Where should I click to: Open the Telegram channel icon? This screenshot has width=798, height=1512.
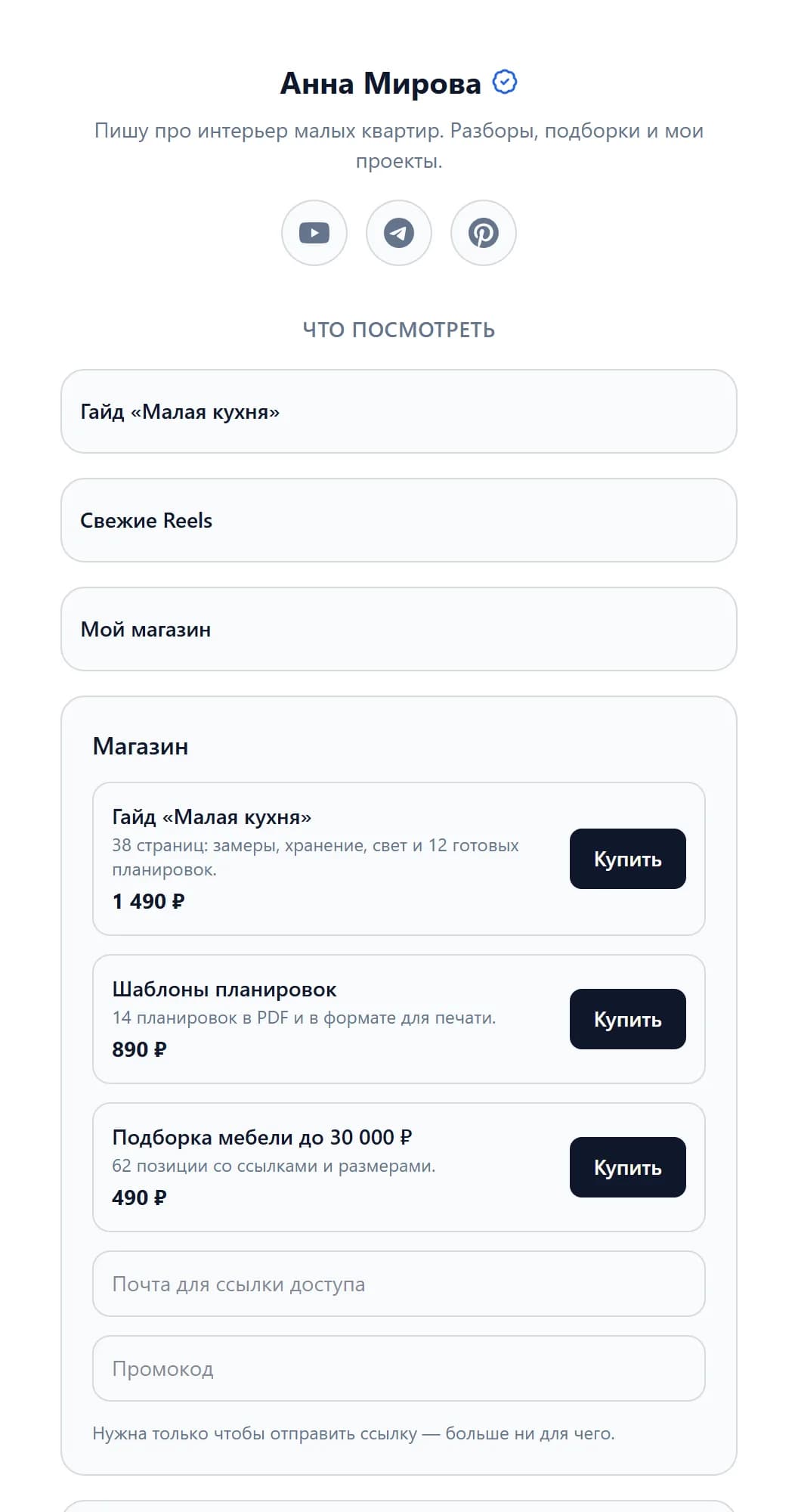pos(399,233)
